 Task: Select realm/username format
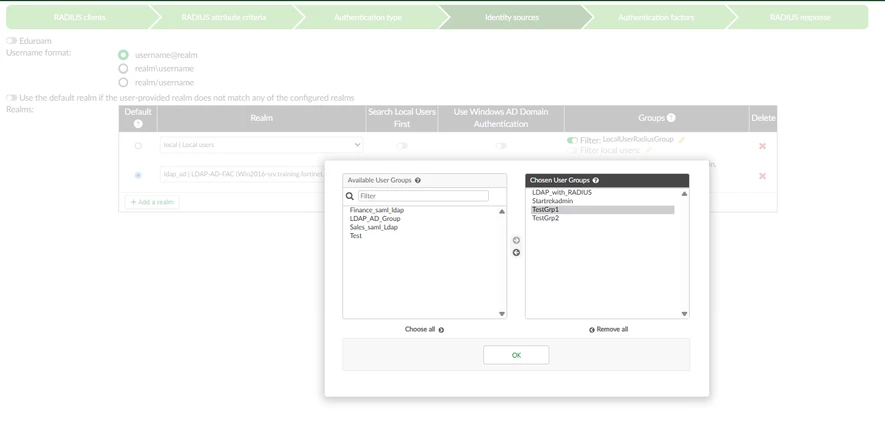(x=123, y=82)
